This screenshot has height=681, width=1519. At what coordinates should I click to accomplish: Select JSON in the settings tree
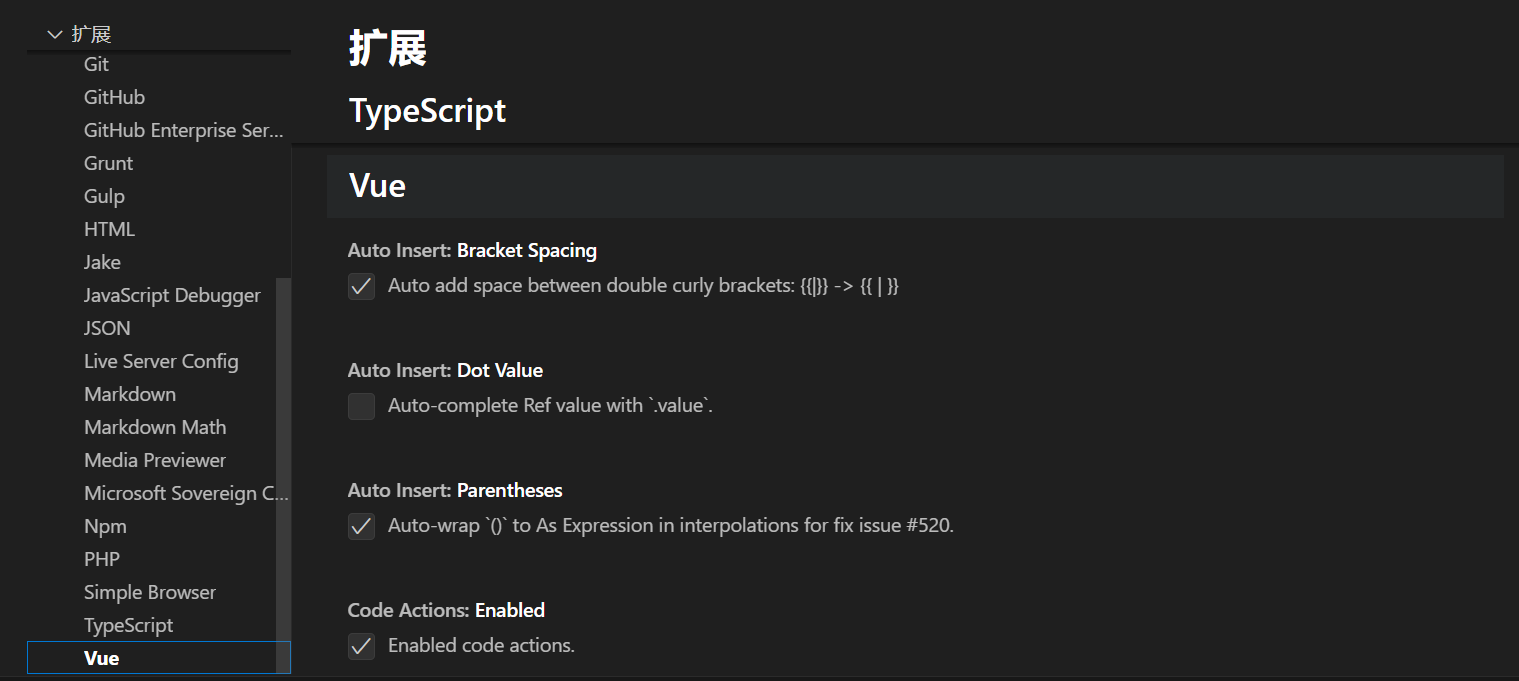pos(107,328)
